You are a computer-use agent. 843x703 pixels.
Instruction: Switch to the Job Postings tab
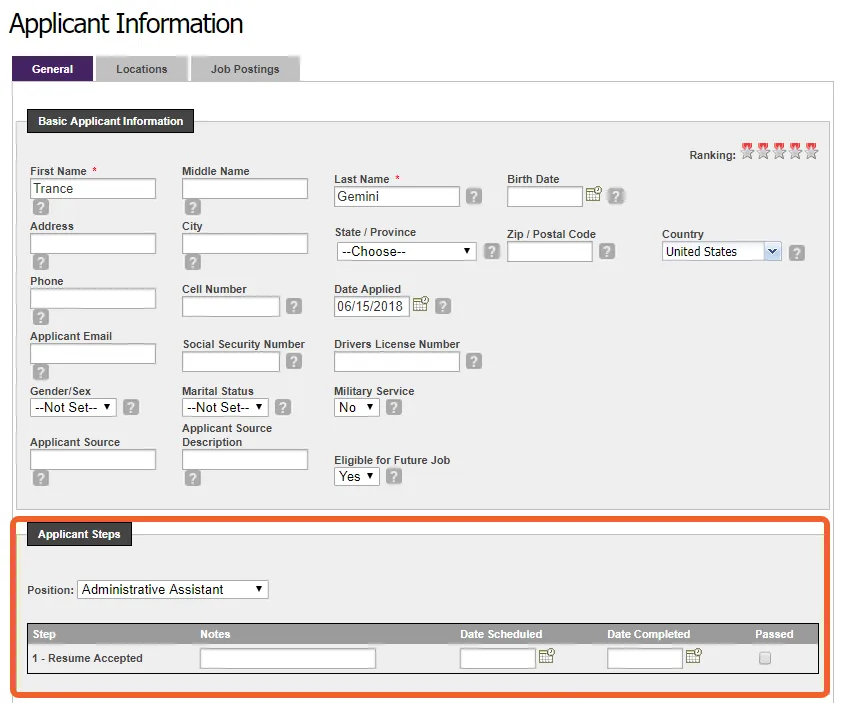tap(245, 69)
